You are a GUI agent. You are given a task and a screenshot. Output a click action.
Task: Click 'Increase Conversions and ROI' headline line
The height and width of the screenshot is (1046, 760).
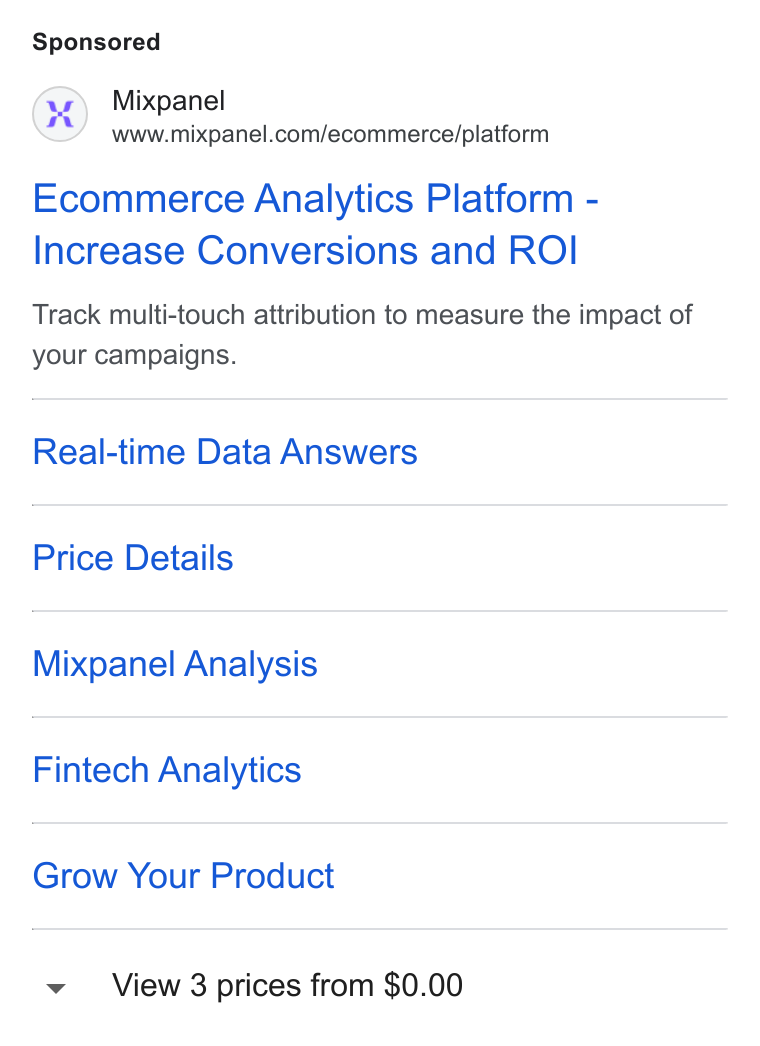[x=305, y=250]
